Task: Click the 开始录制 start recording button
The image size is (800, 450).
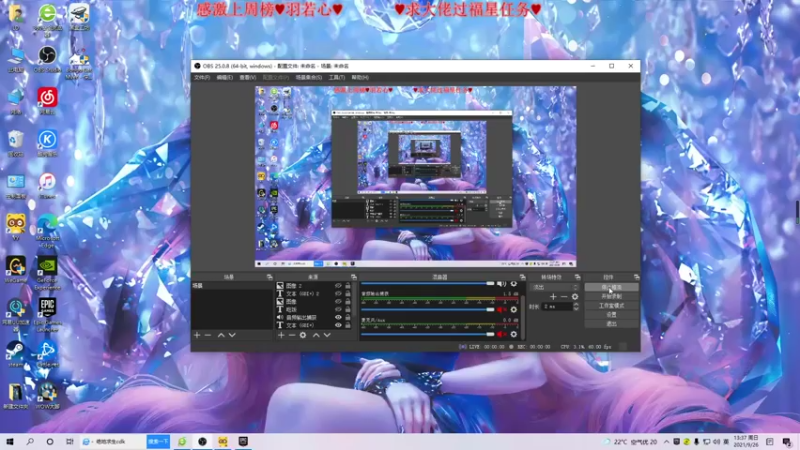Action: 611,296
